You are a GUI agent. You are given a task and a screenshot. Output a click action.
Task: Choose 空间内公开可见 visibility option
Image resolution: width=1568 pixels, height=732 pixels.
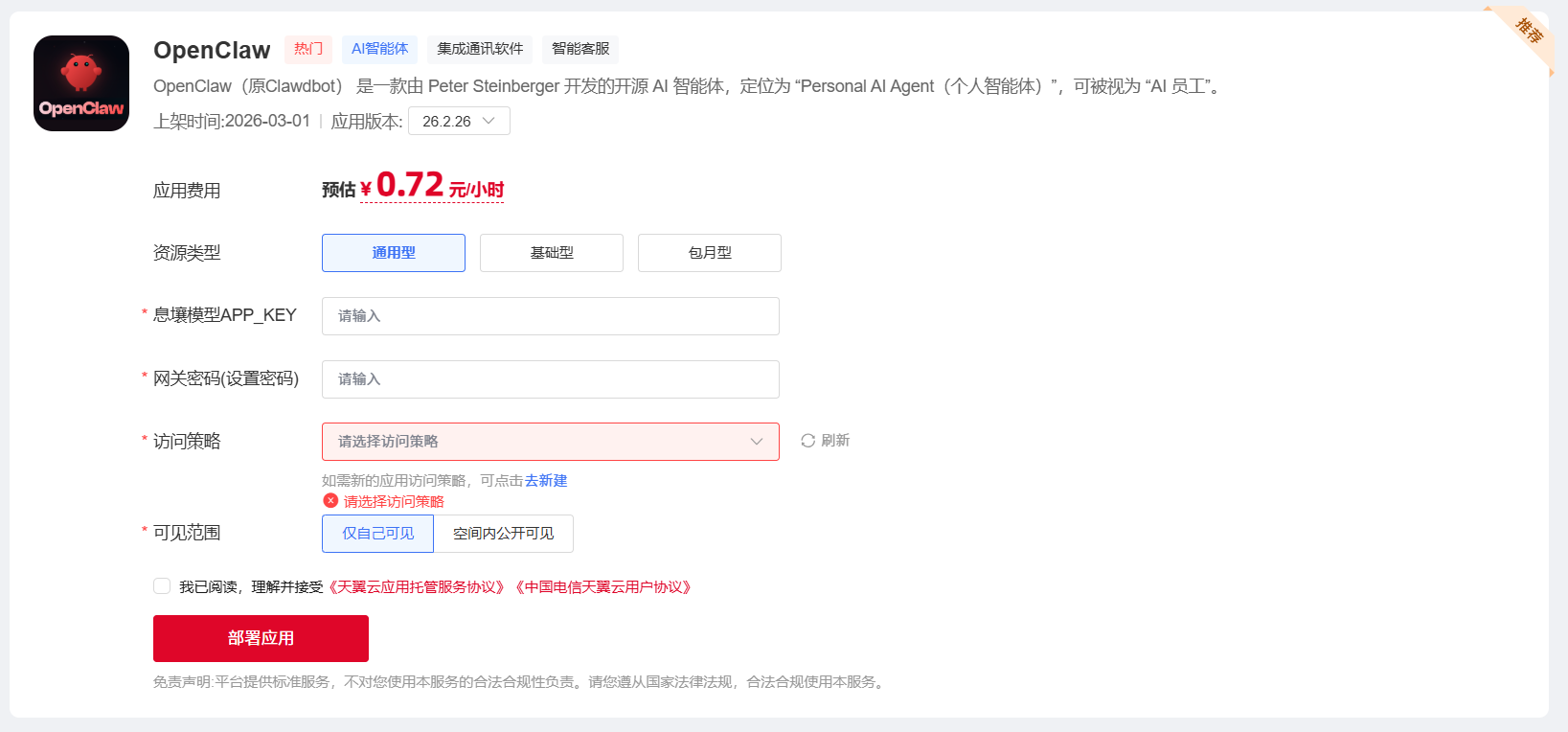pyautogui.click(x=504, y=534)
